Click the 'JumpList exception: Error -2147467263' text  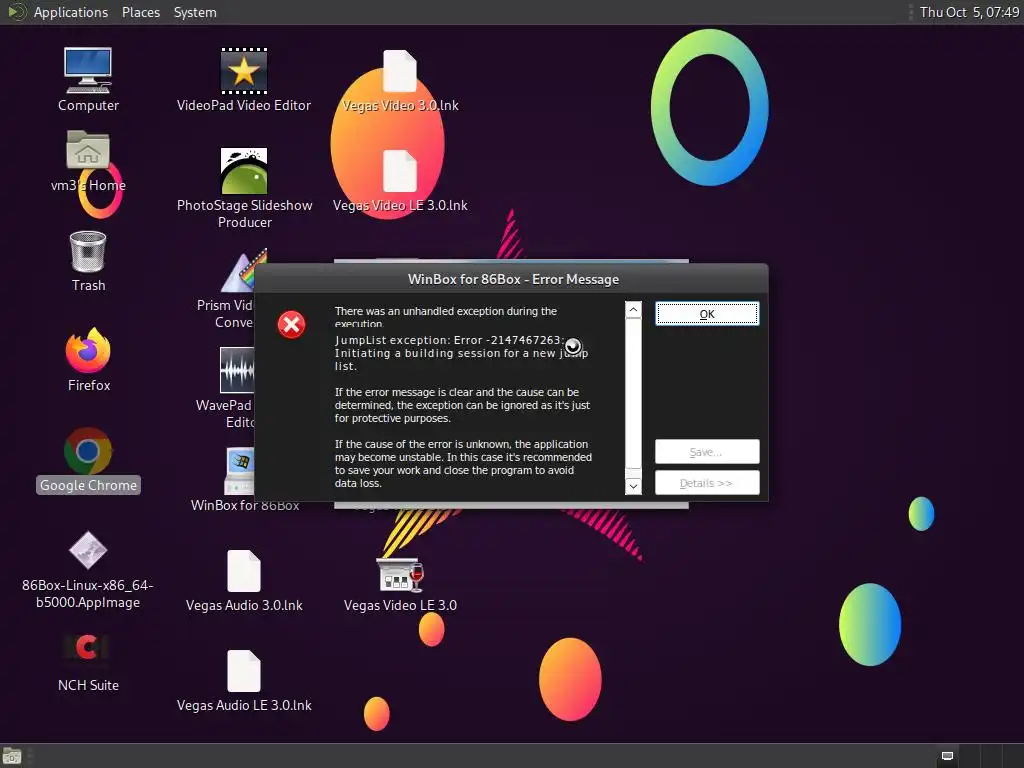click(449, 340)
